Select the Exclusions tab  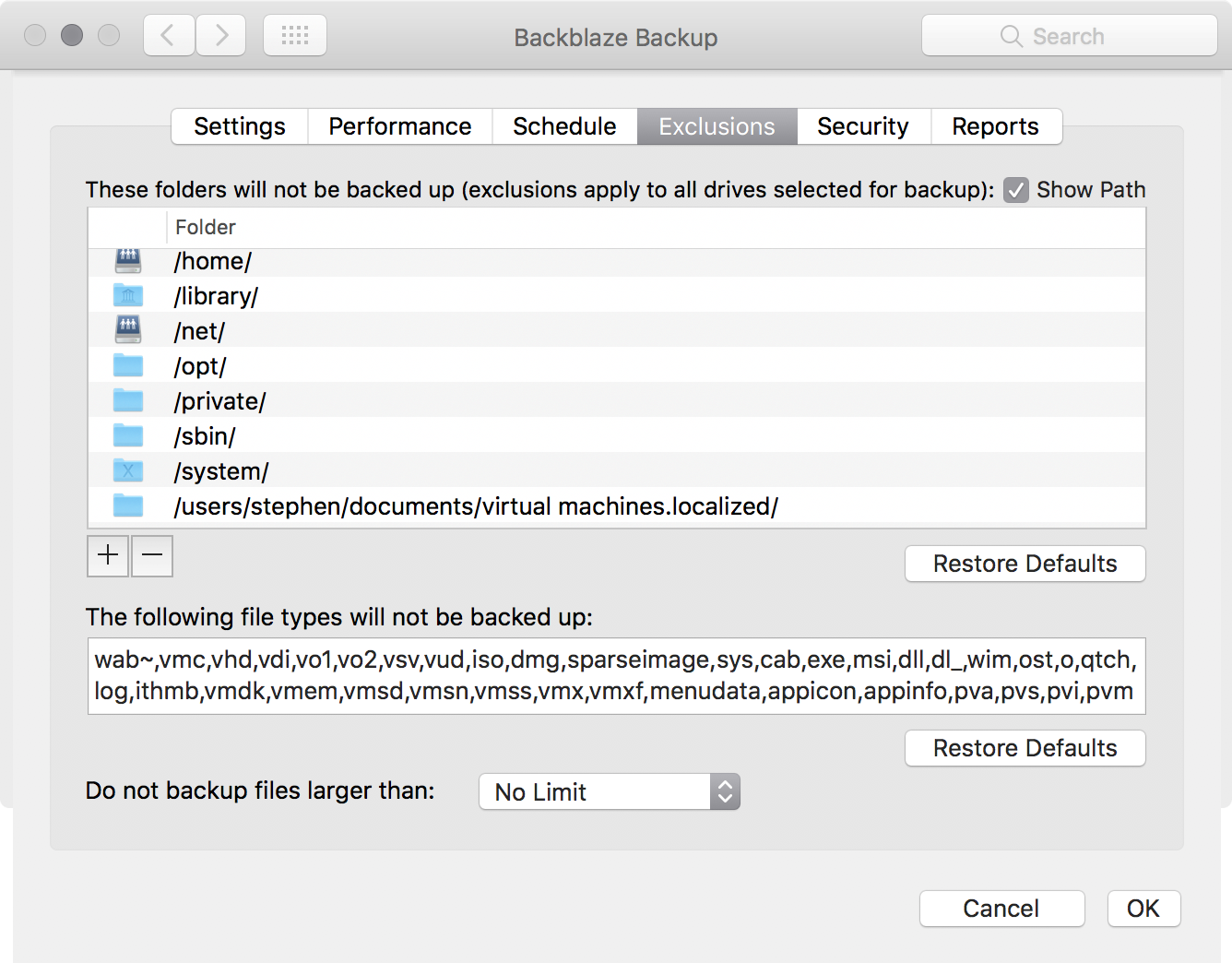click(717, 126)
